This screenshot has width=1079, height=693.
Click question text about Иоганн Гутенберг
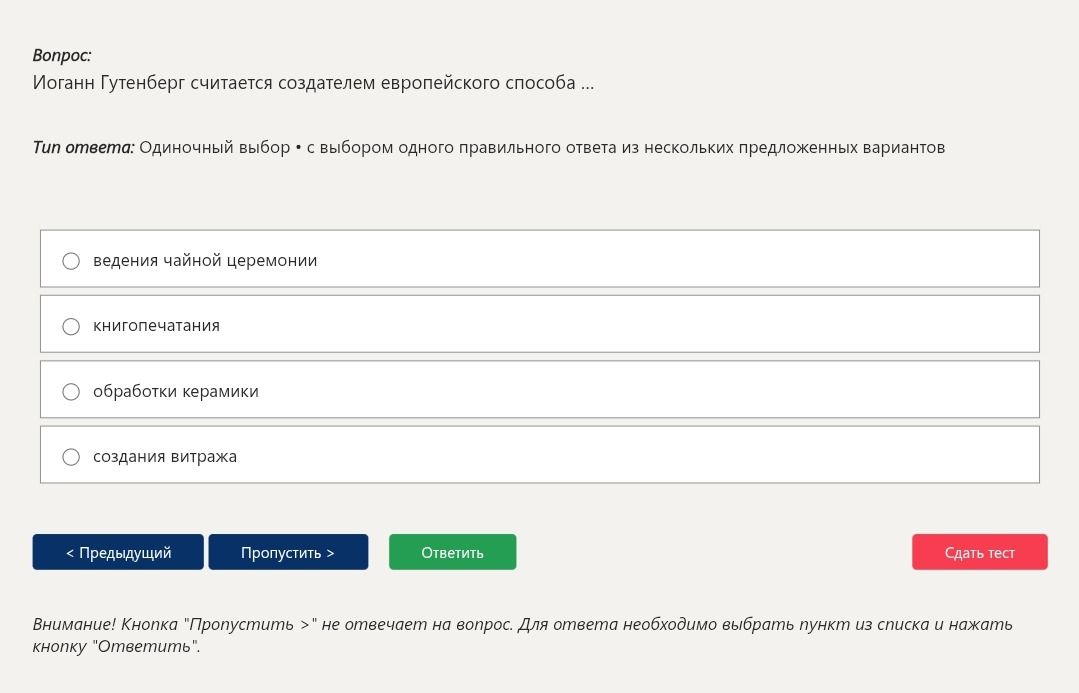313,83
